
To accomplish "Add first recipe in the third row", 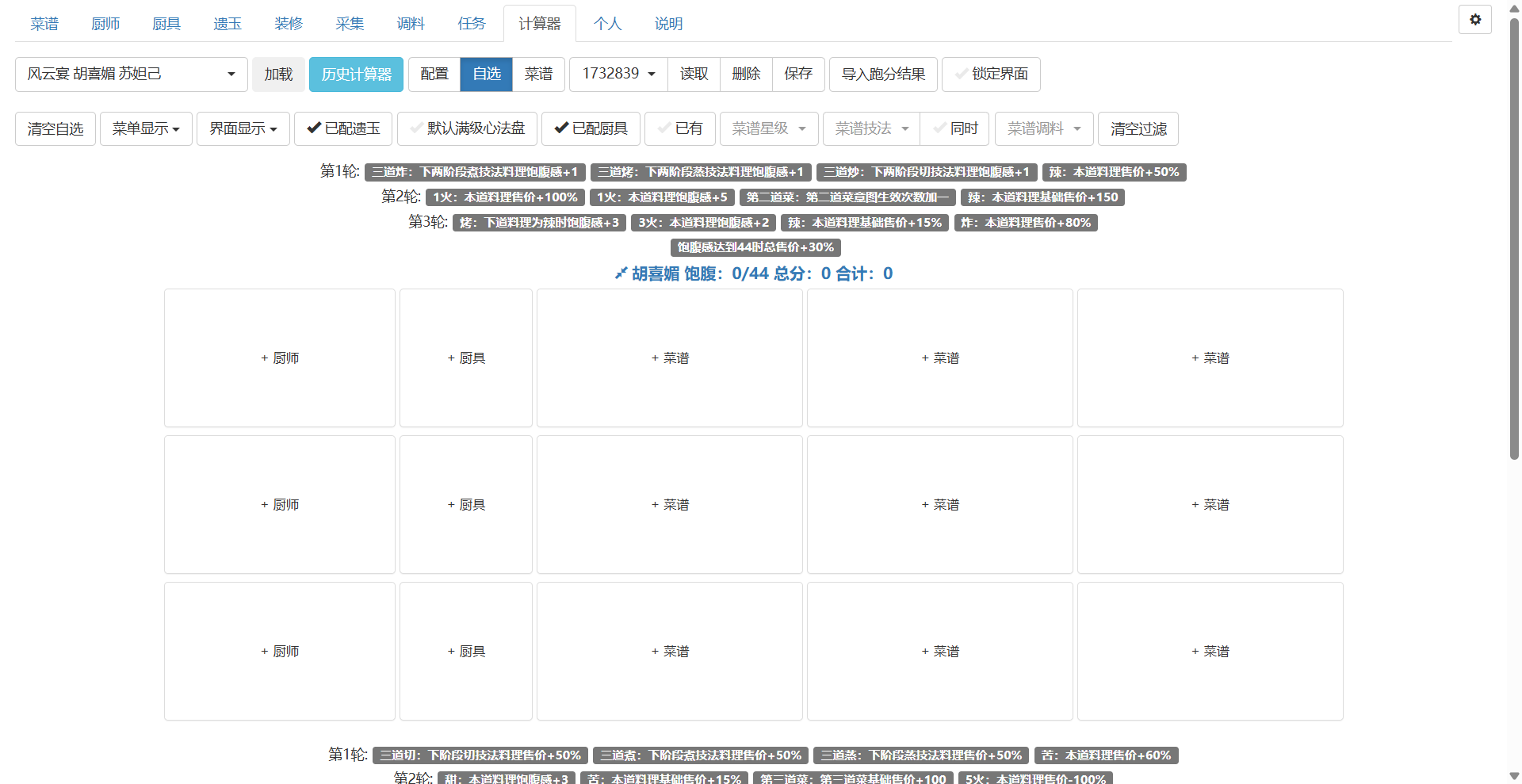I will point(670,652).
